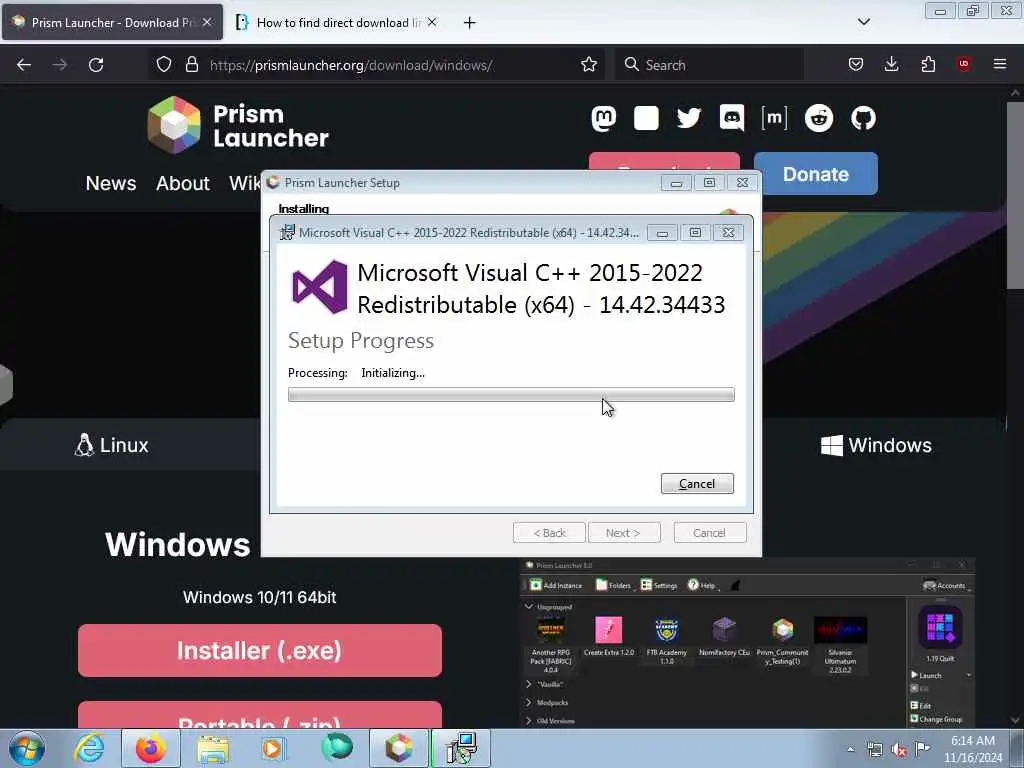Click the taskbar clock showing 6:14 AM

(x=972, y=750)
